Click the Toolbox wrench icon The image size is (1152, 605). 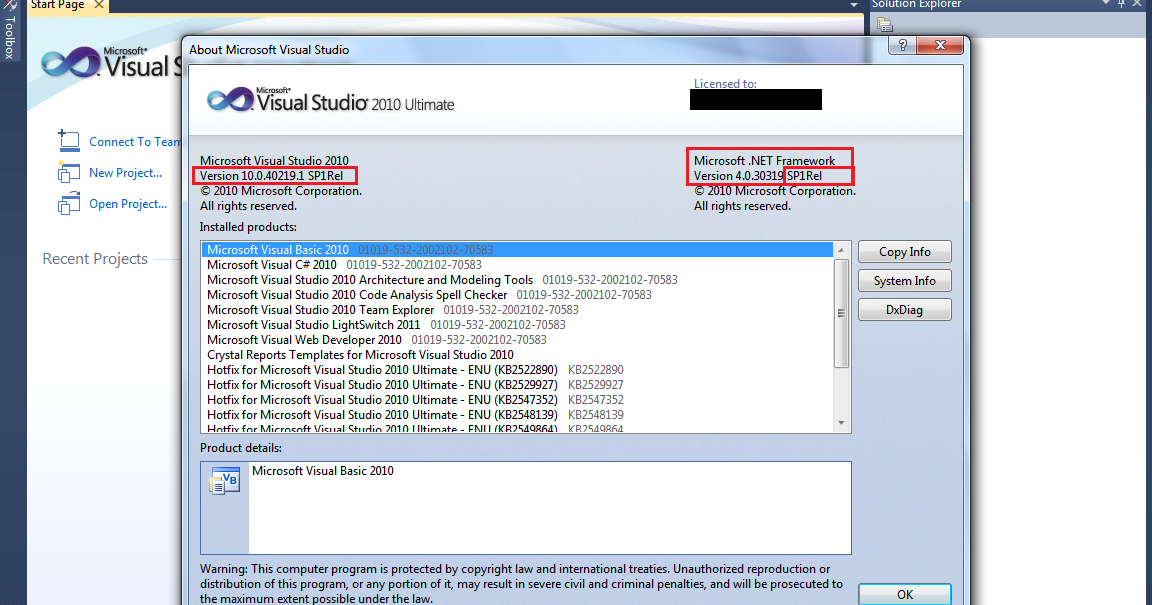tap(10, 5)
